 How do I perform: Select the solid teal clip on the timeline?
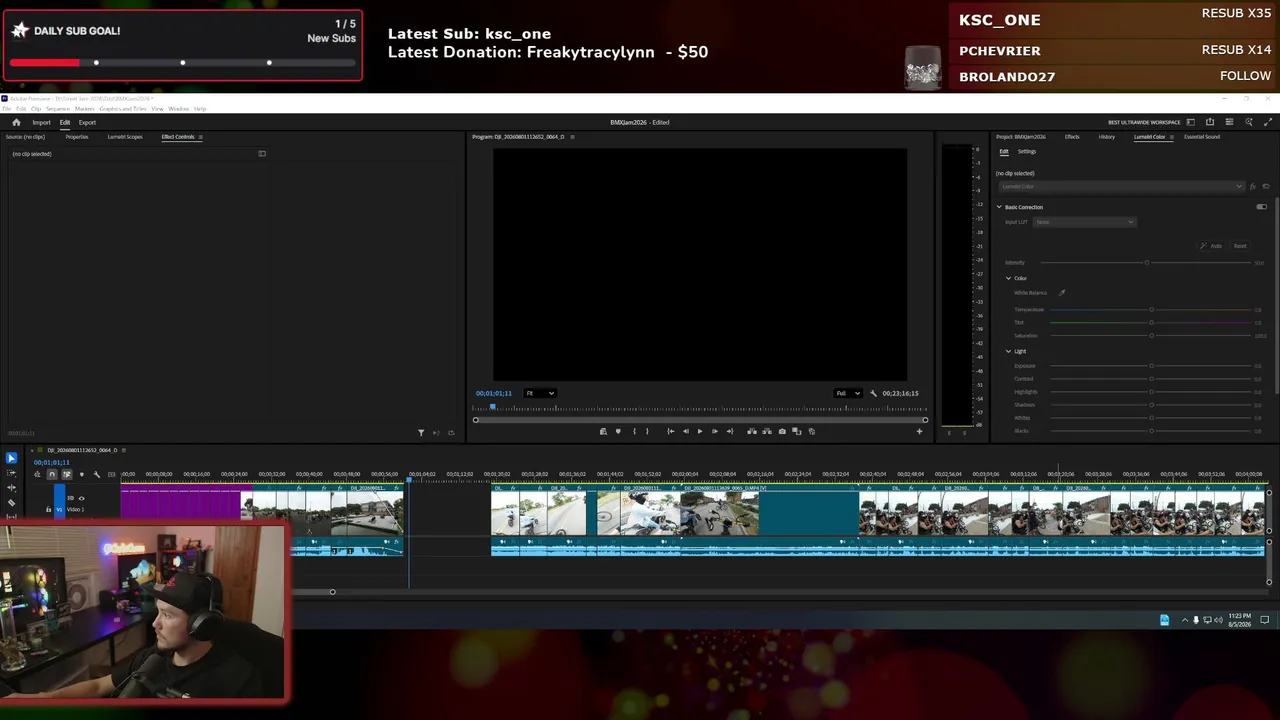(x=809, y=513)
